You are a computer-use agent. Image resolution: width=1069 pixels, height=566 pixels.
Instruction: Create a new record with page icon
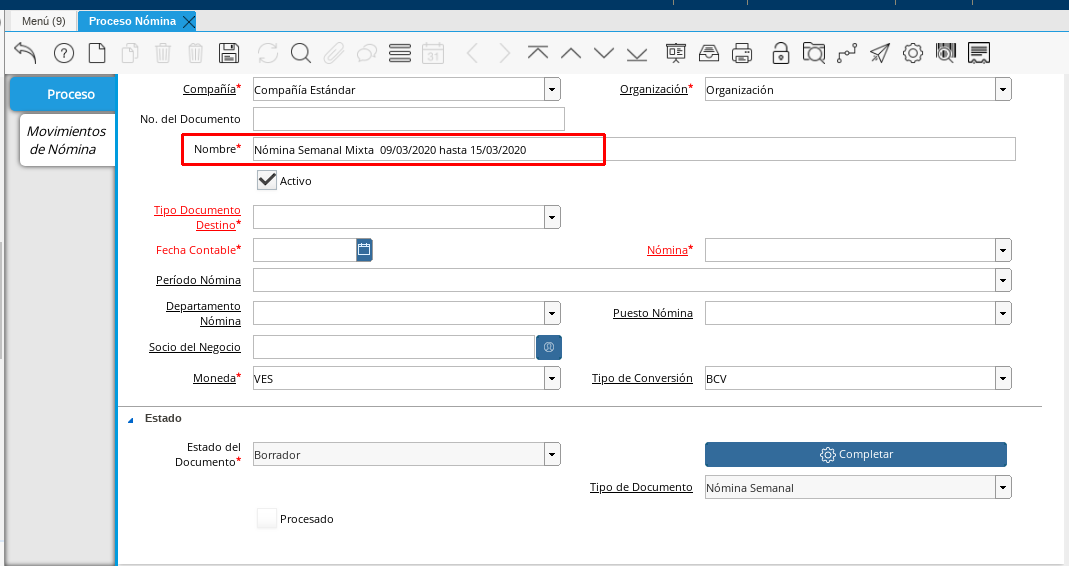(97, 53)
